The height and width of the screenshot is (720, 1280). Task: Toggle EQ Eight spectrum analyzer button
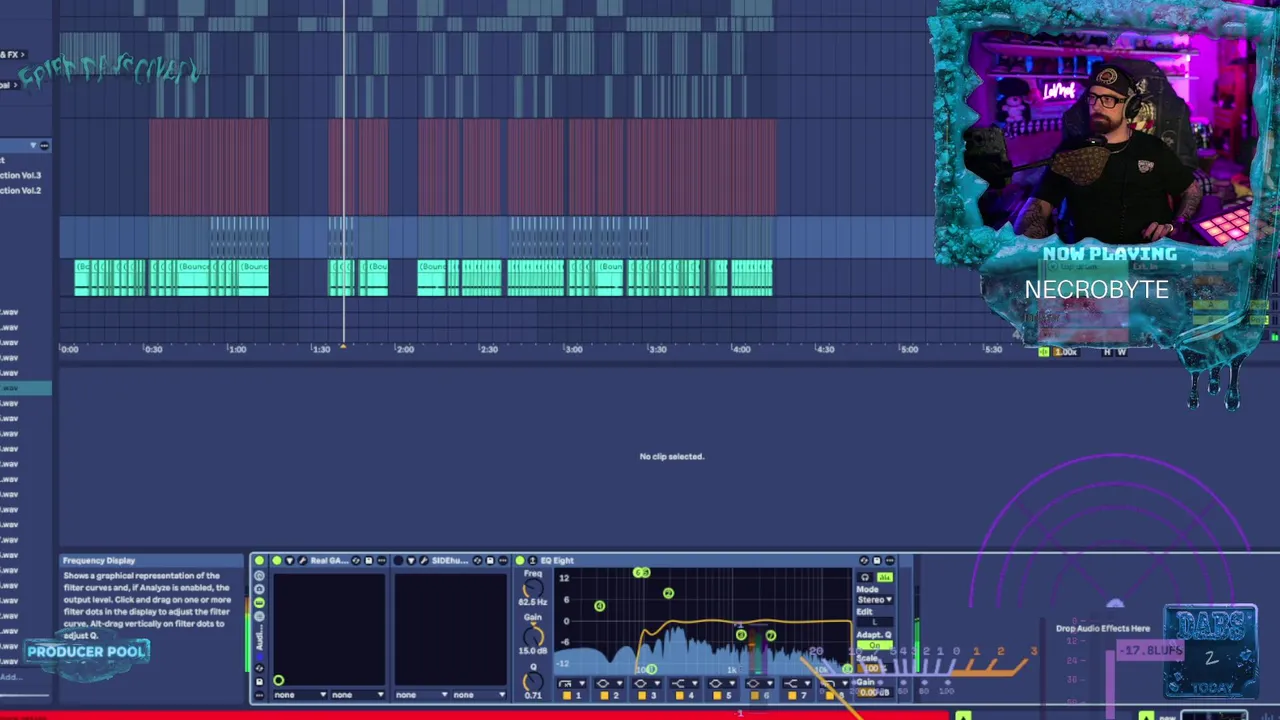tap(885, 577)
